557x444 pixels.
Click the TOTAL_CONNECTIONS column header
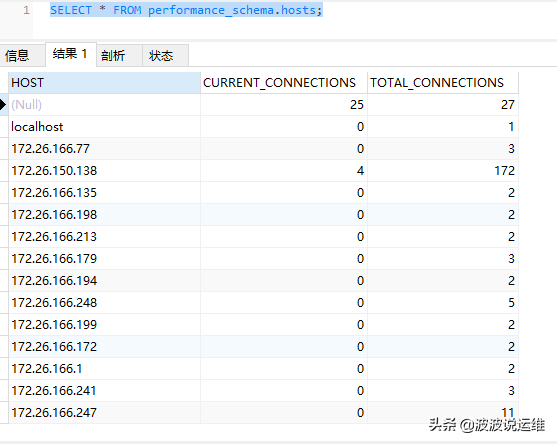[443, 83]
